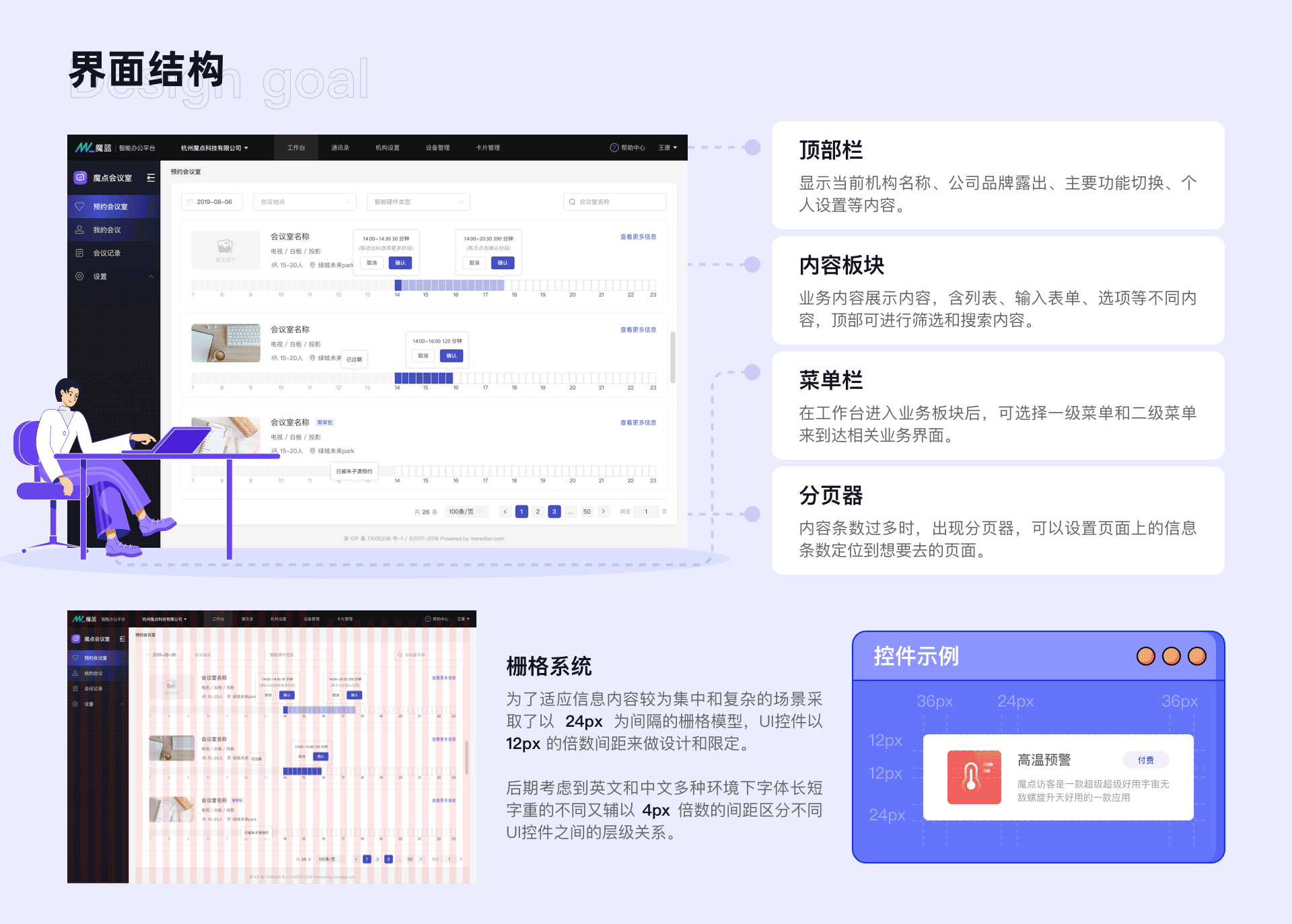Select 会议记录 in the sidebar menu

114,253
